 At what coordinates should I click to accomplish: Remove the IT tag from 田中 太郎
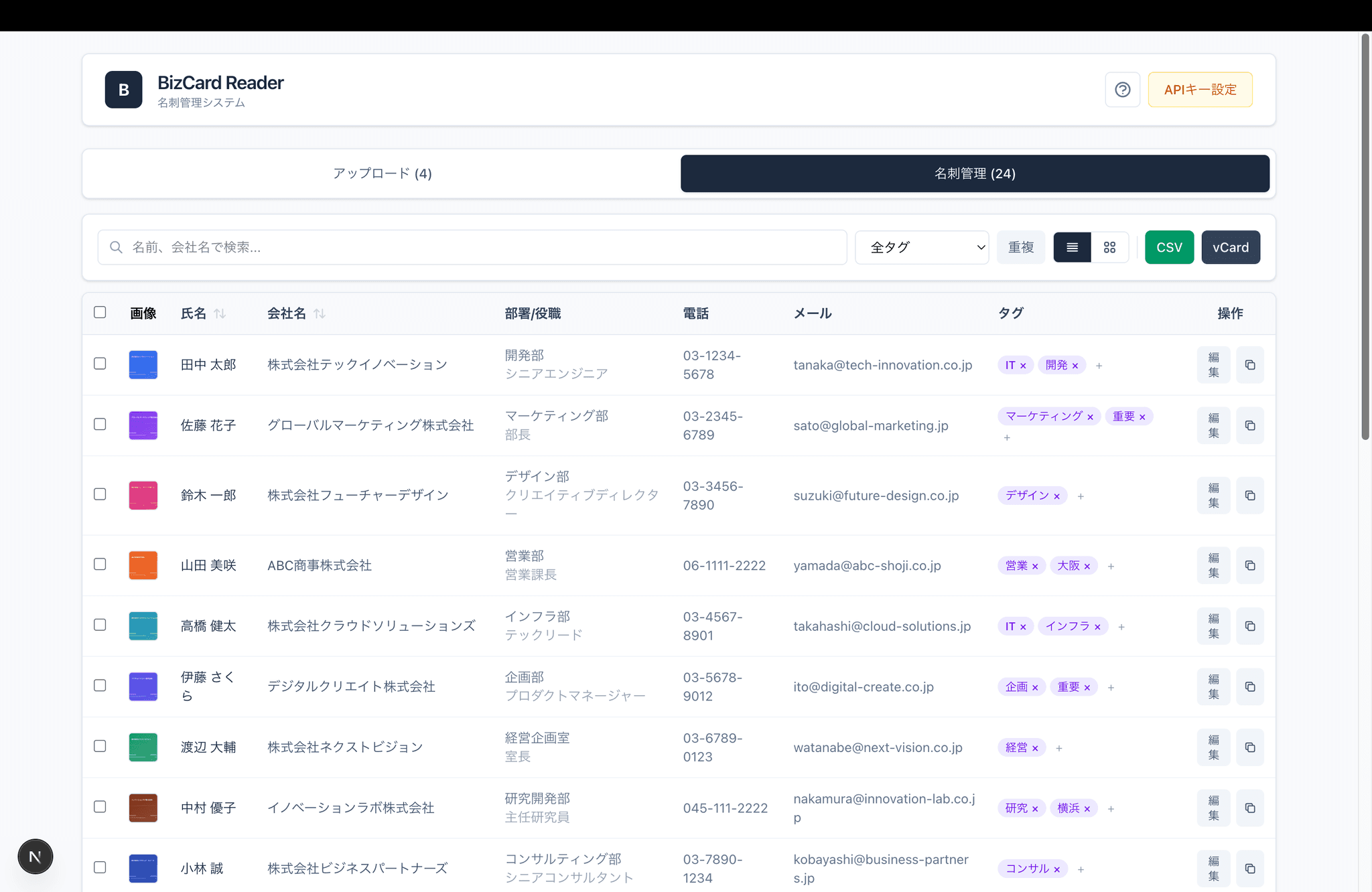[1023, 366]
